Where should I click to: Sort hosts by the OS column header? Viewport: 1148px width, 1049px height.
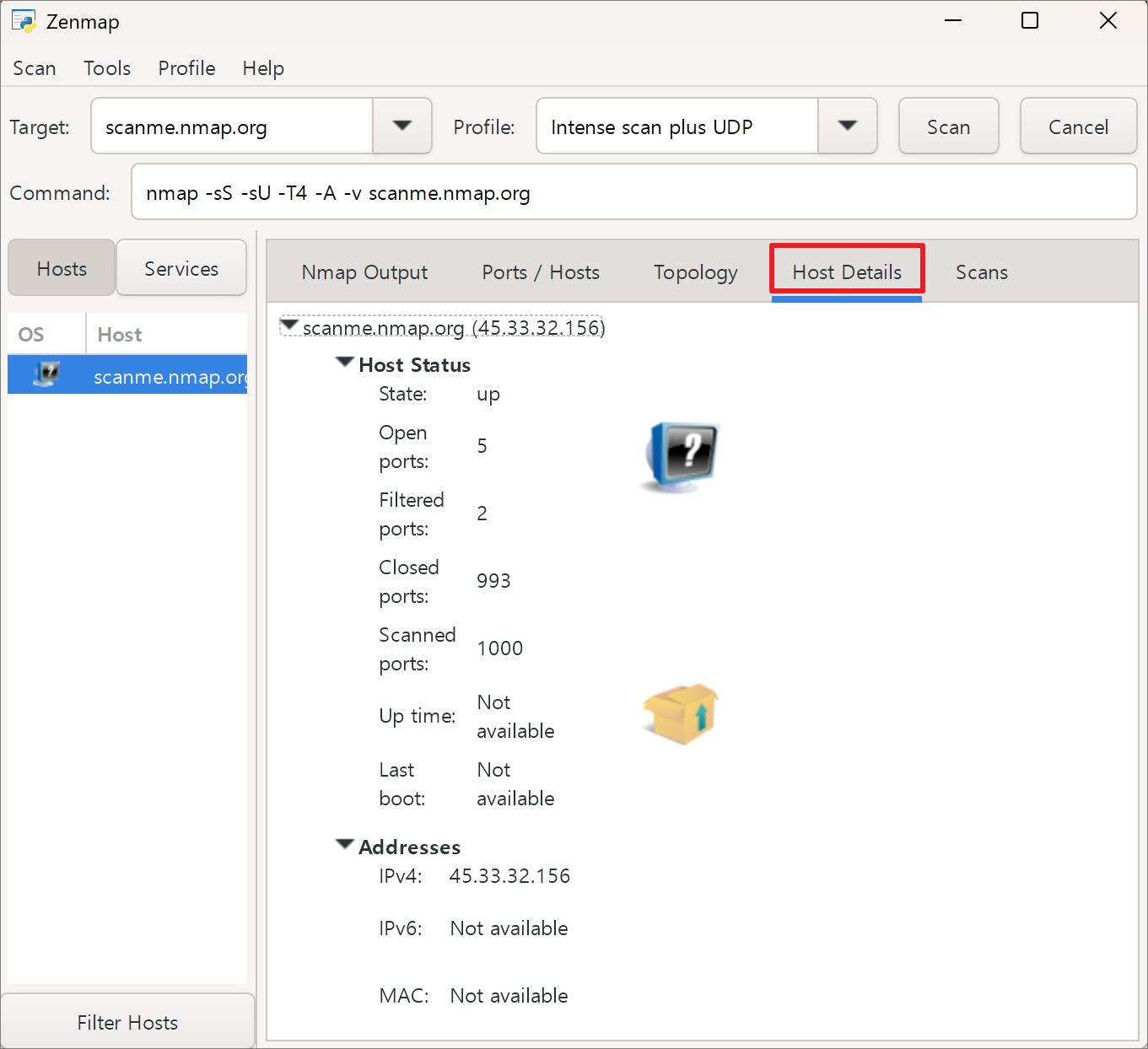click(x=46, y=334)
